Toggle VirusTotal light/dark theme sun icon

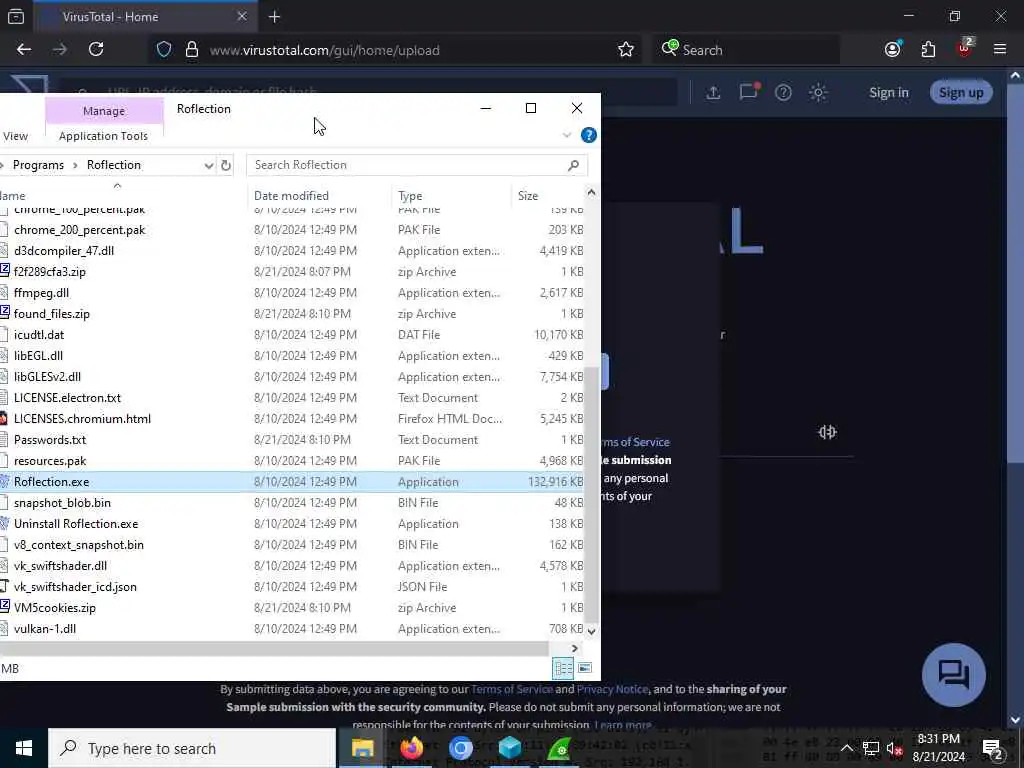(818, 93)
